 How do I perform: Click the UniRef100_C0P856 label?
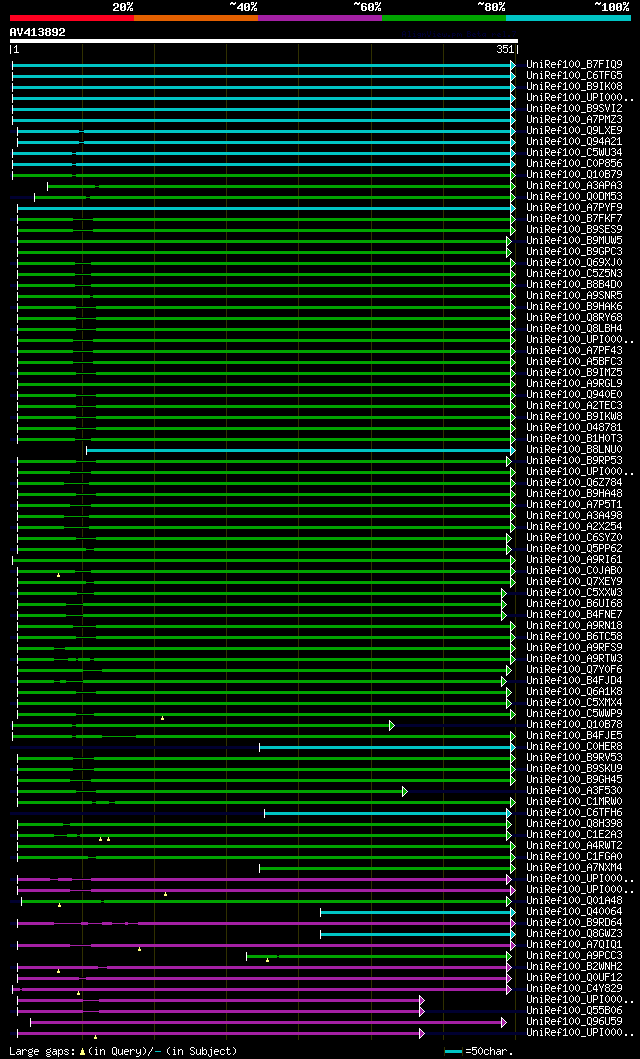pos(575,163)
